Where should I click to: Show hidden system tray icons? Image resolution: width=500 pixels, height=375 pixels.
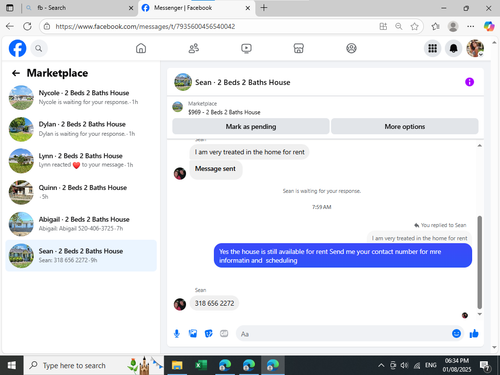pos(381,365)
